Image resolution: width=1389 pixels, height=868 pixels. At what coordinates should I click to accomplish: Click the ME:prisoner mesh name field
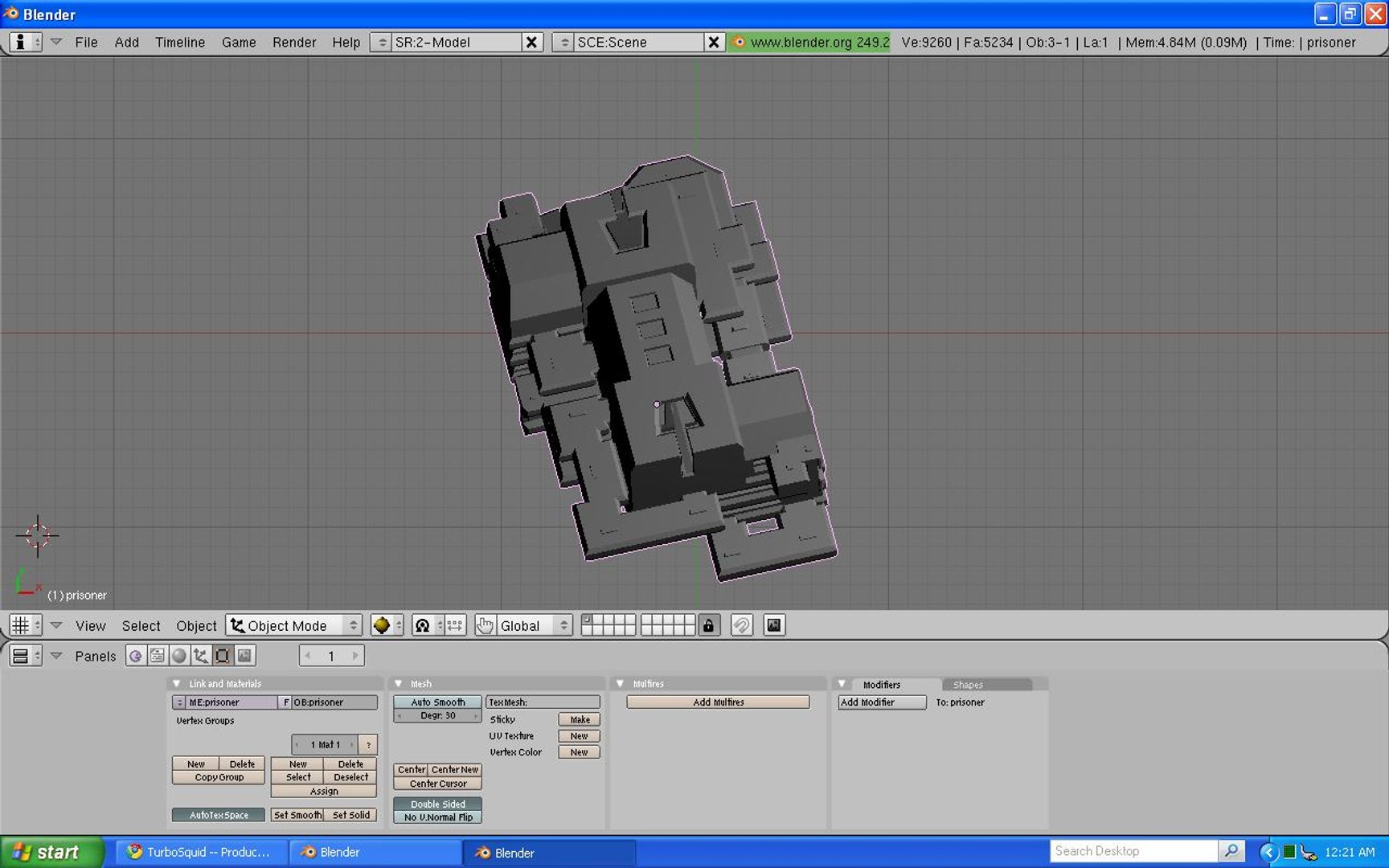tap(232, 702)
